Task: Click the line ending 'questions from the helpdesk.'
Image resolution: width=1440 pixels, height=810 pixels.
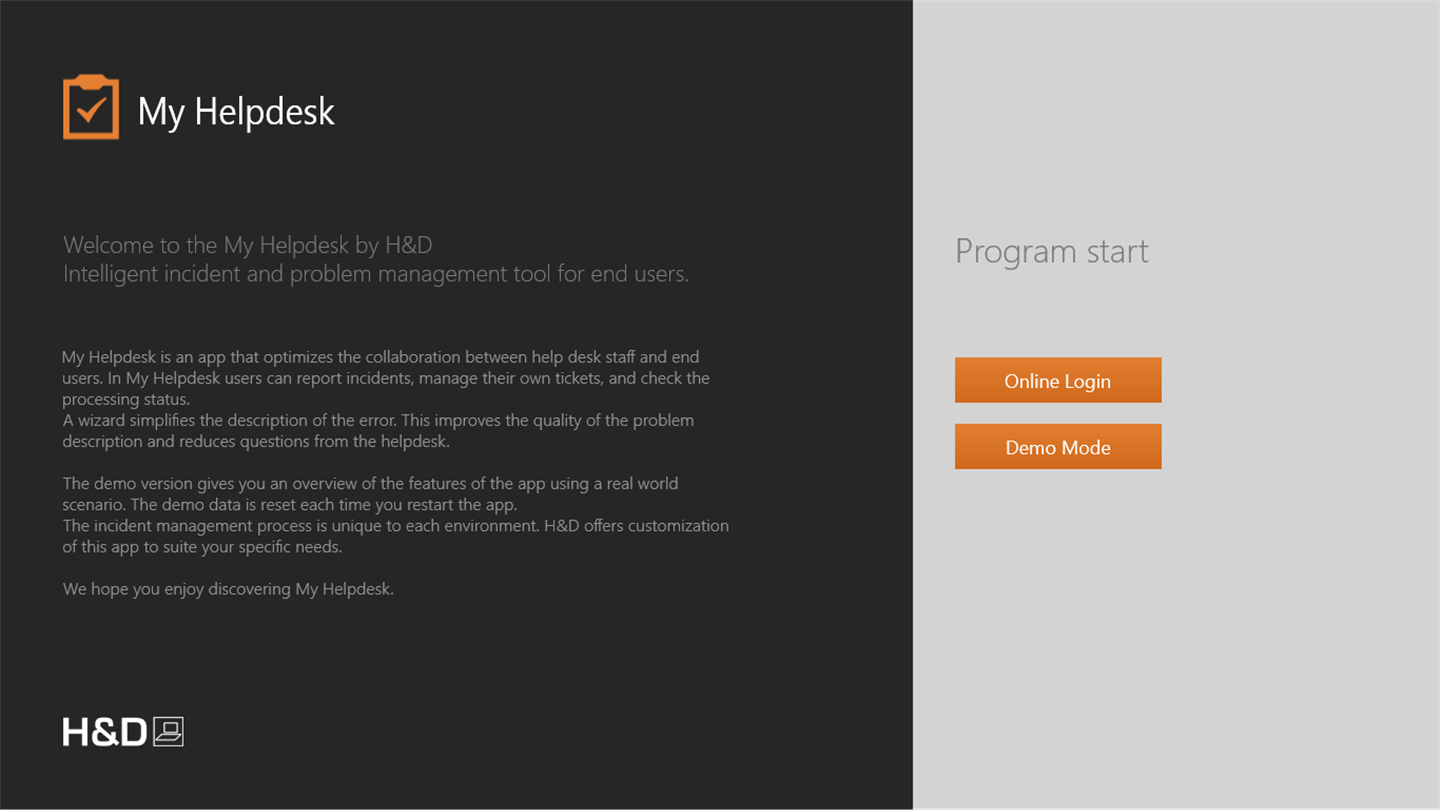Action: tap(256, 441)
